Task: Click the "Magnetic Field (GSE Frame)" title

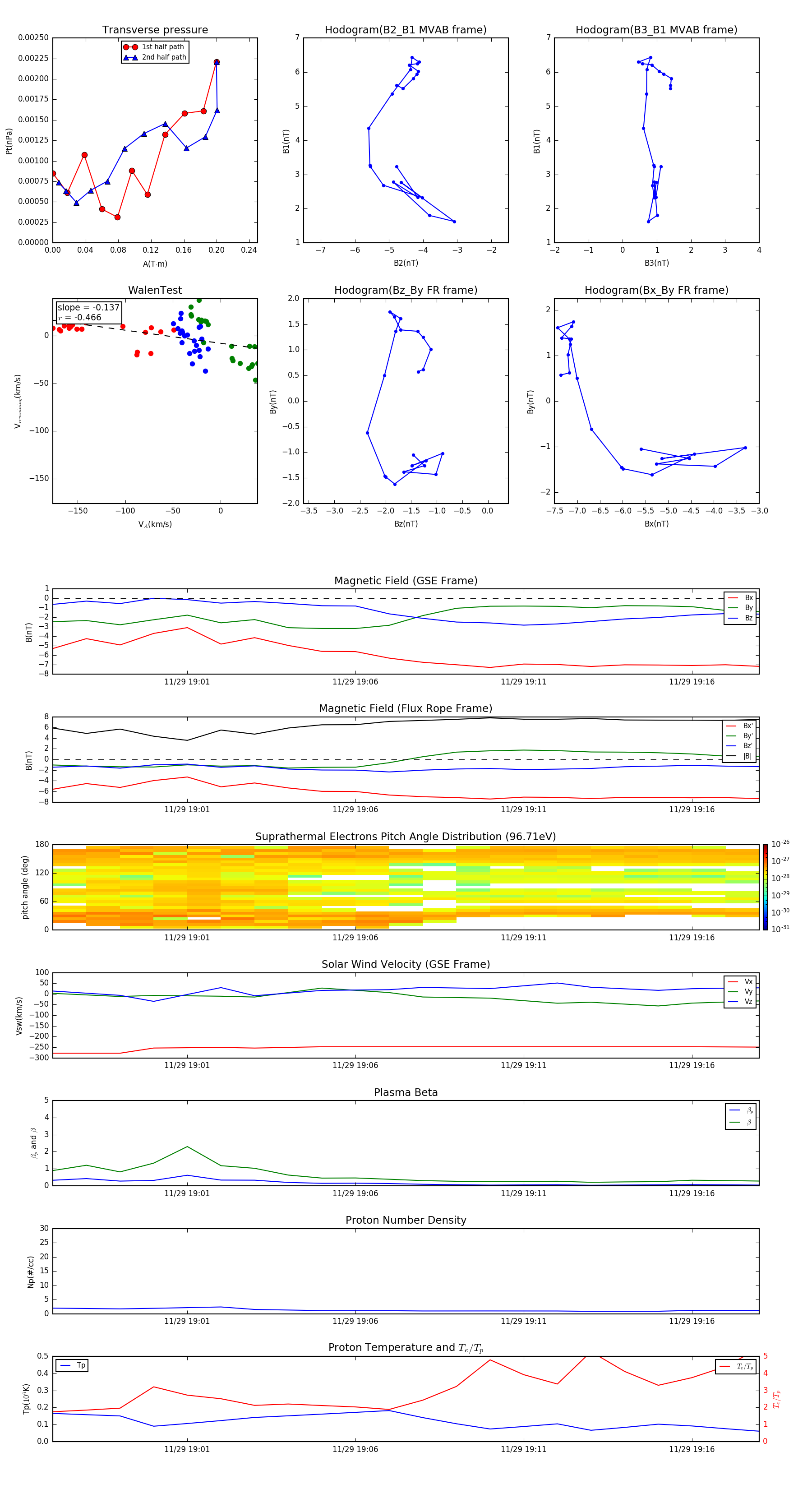Action: (x=405, y=581)
